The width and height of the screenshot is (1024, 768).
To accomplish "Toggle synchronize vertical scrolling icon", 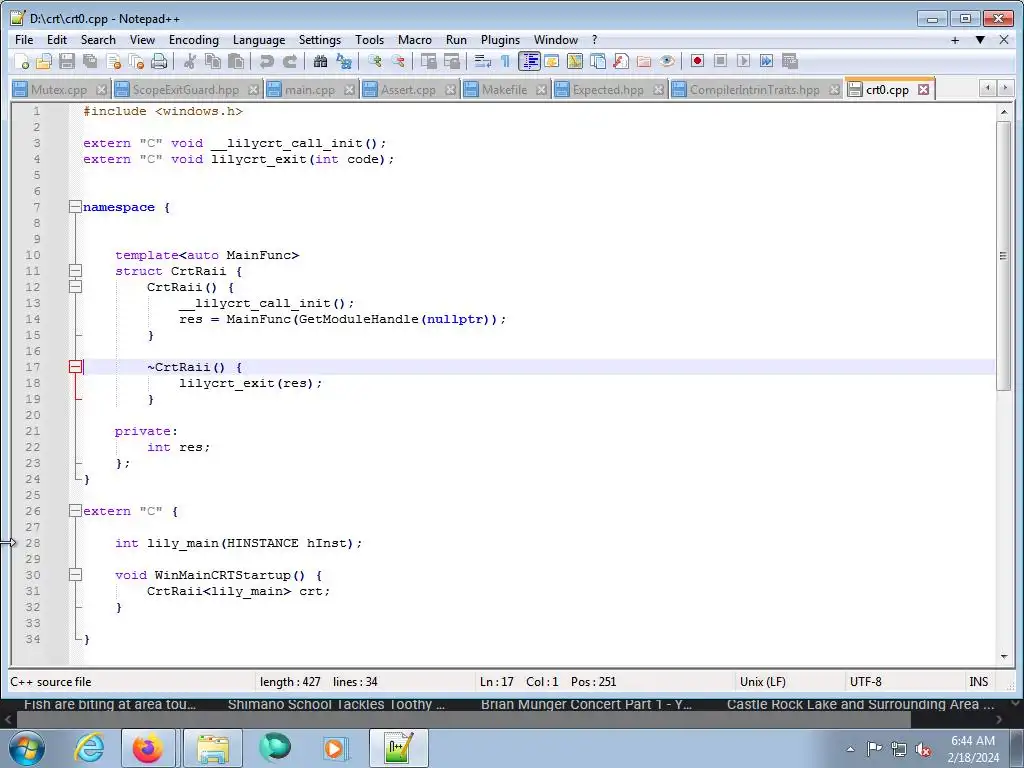I will [x=428, y=61].
